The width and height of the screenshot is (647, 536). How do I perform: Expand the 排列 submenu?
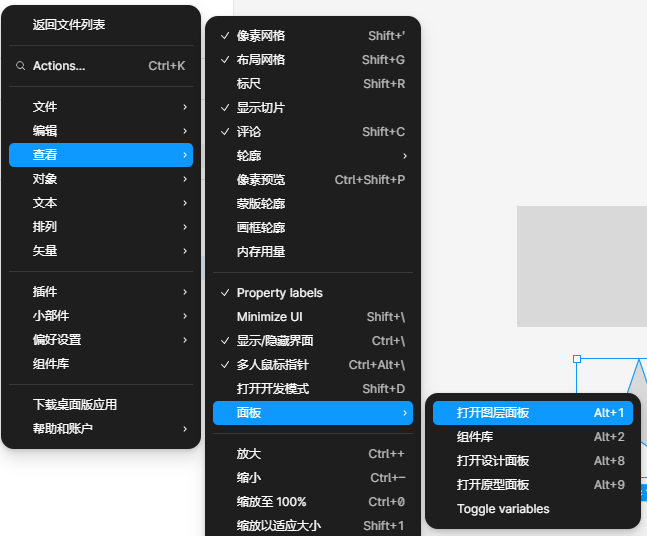101,227
